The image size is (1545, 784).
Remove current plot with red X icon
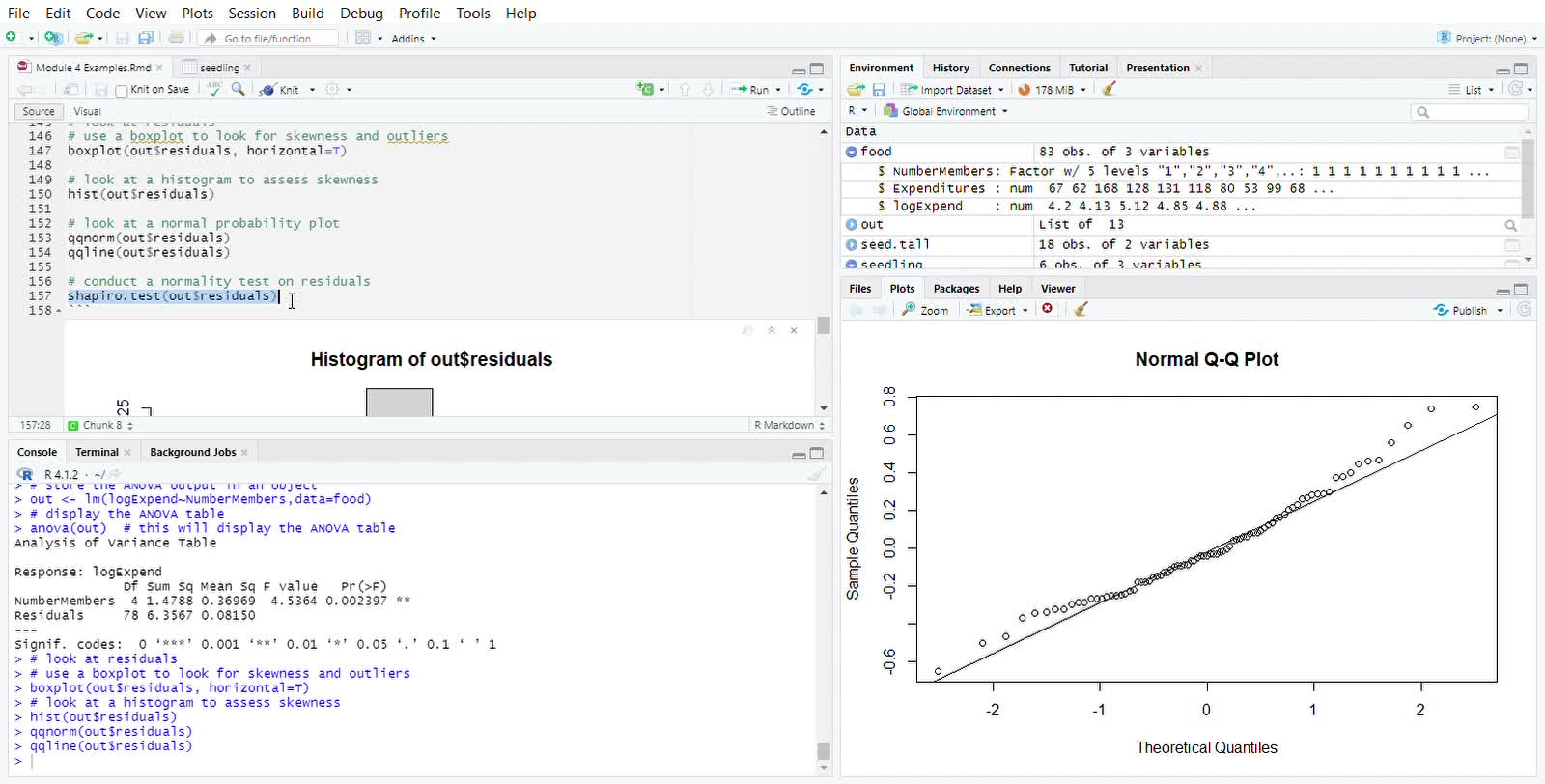(1048, 309)
